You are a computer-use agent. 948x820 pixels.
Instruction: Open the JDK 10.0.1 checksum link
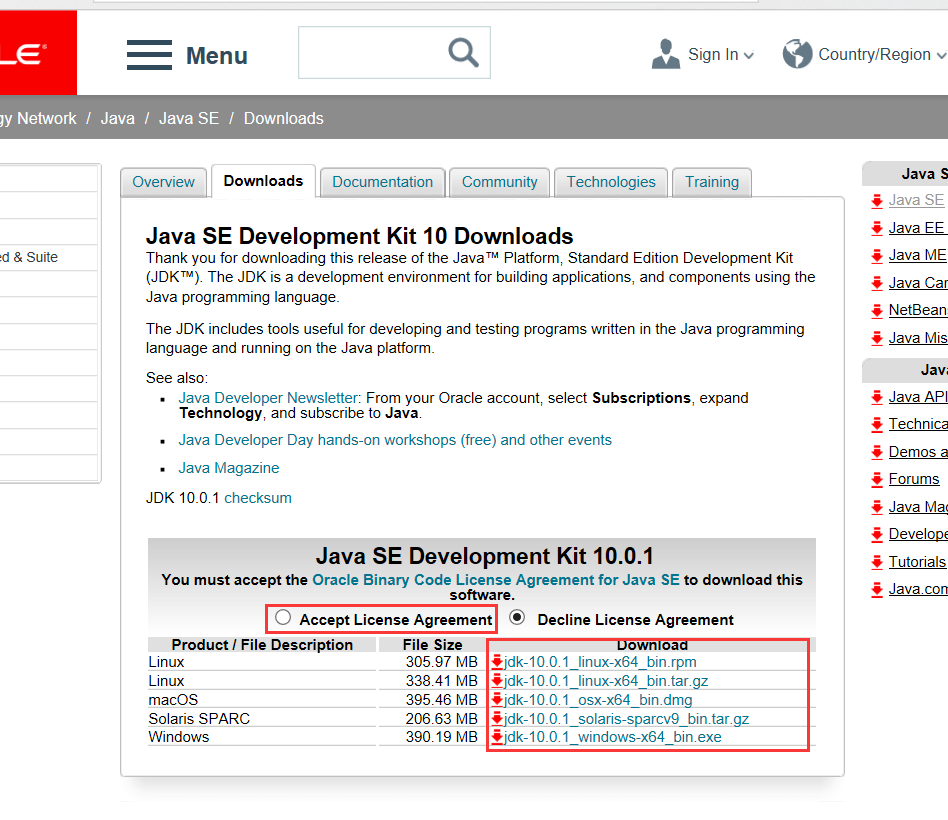coord(258,498)
